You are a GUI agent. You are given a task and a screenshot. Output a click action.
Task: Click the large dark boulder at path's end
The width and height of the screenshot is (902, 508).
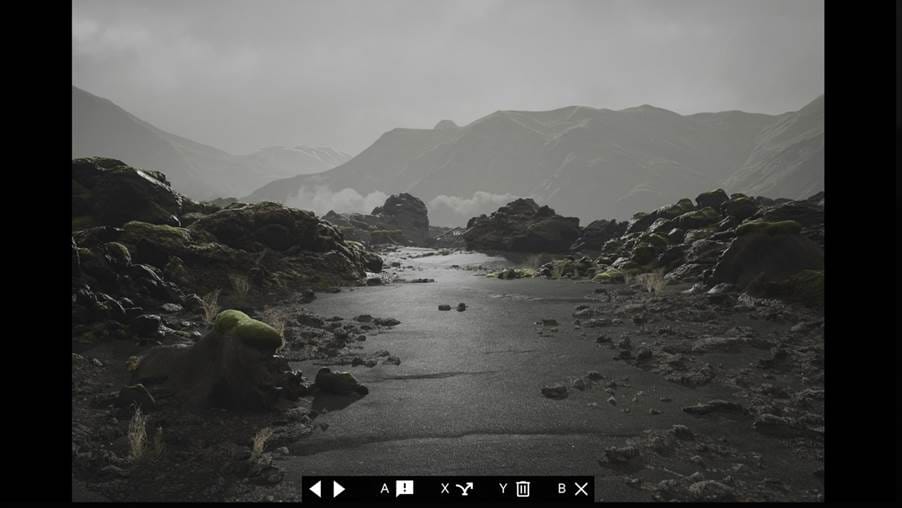520,226
